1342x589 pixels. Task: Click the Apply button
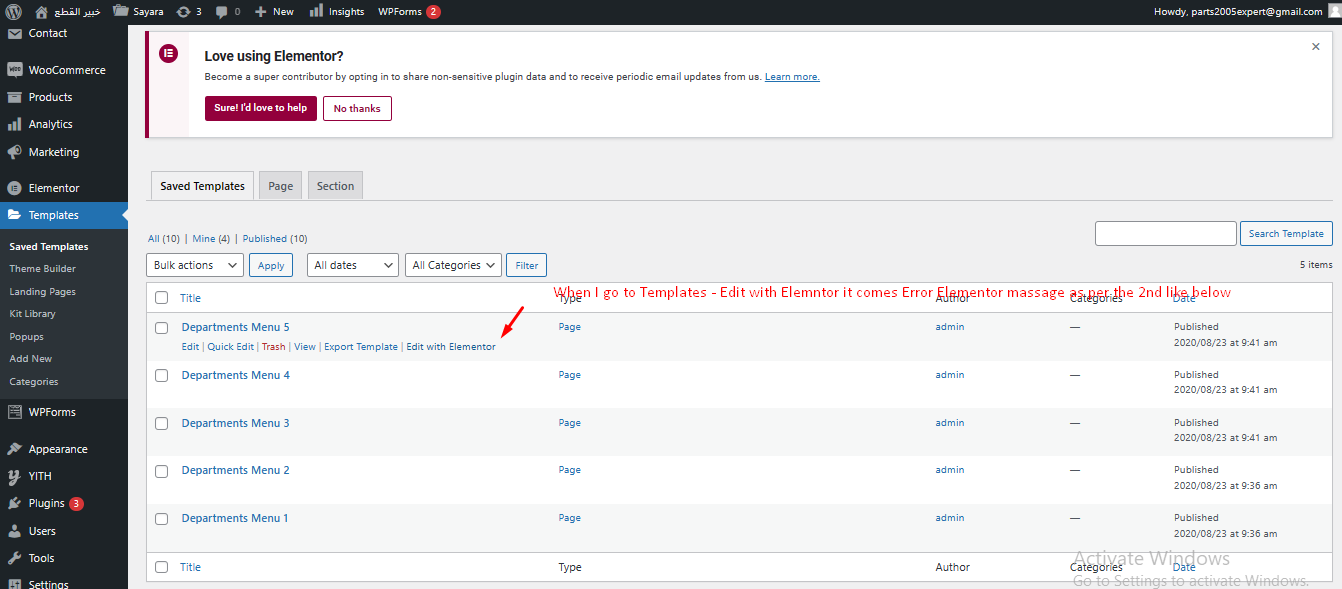(271, 265)
